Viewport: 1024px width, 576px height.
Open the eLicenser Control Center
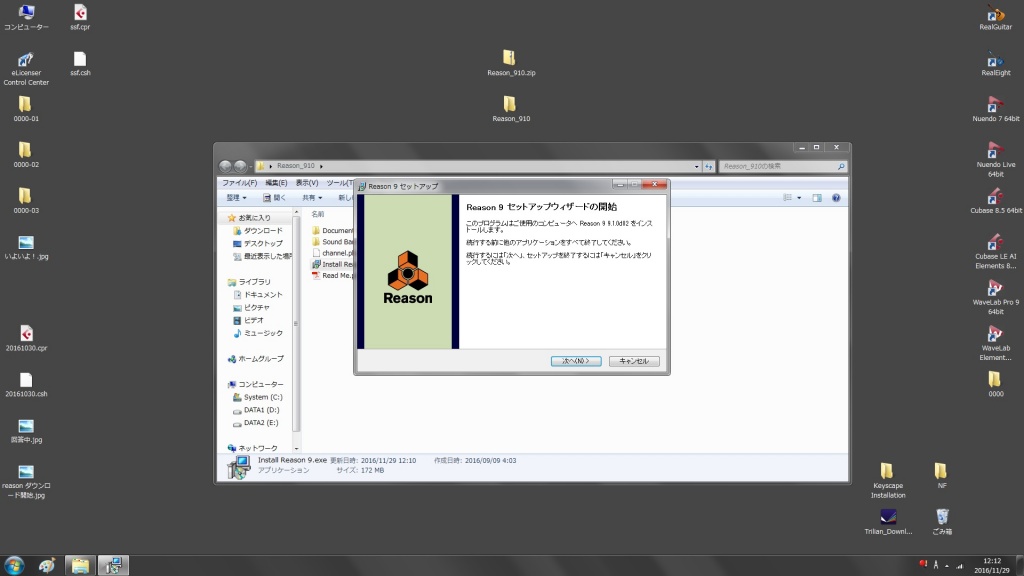point(25,60)
